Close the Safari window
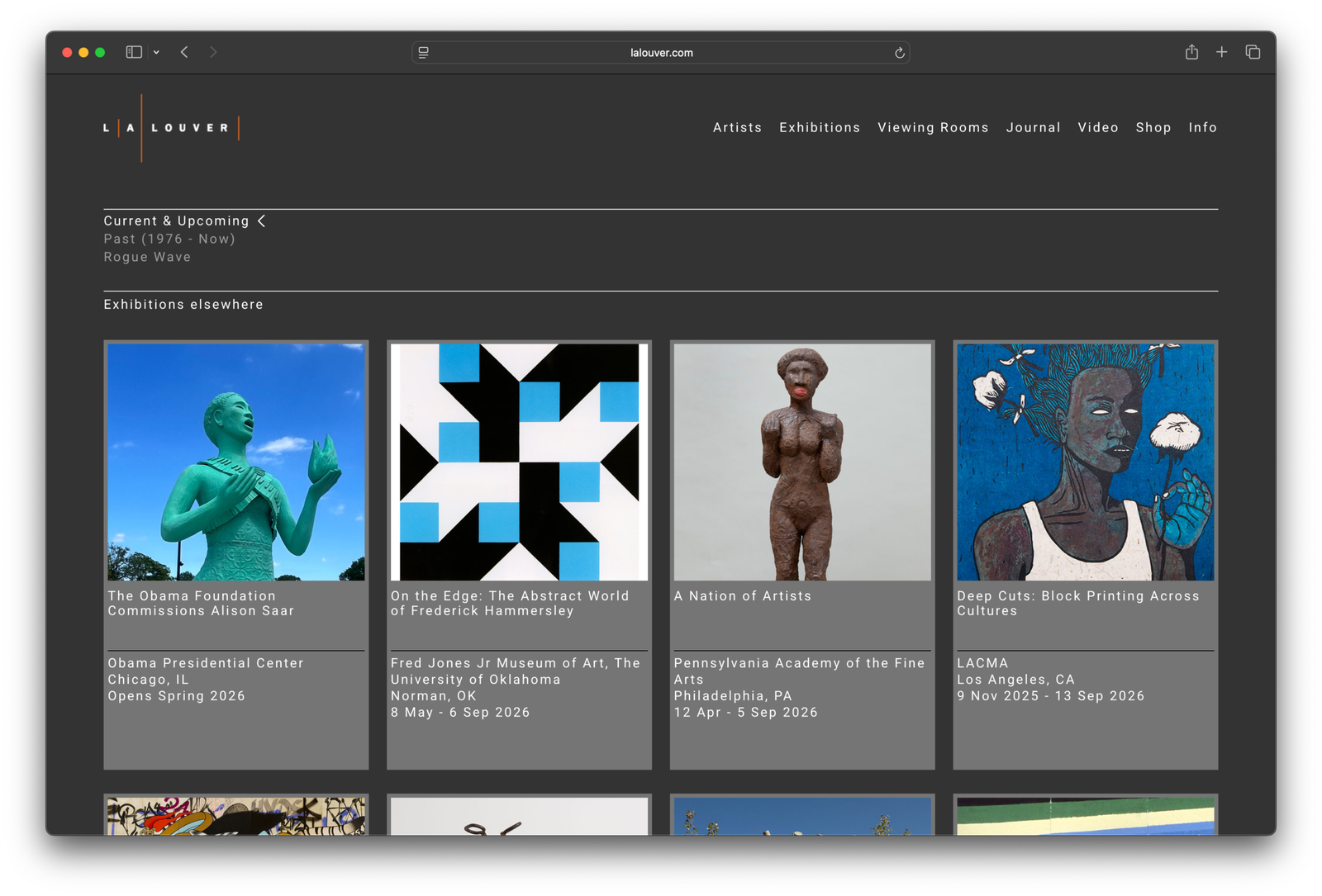The width and height of the screenshot is (1322, 896). 67,52
